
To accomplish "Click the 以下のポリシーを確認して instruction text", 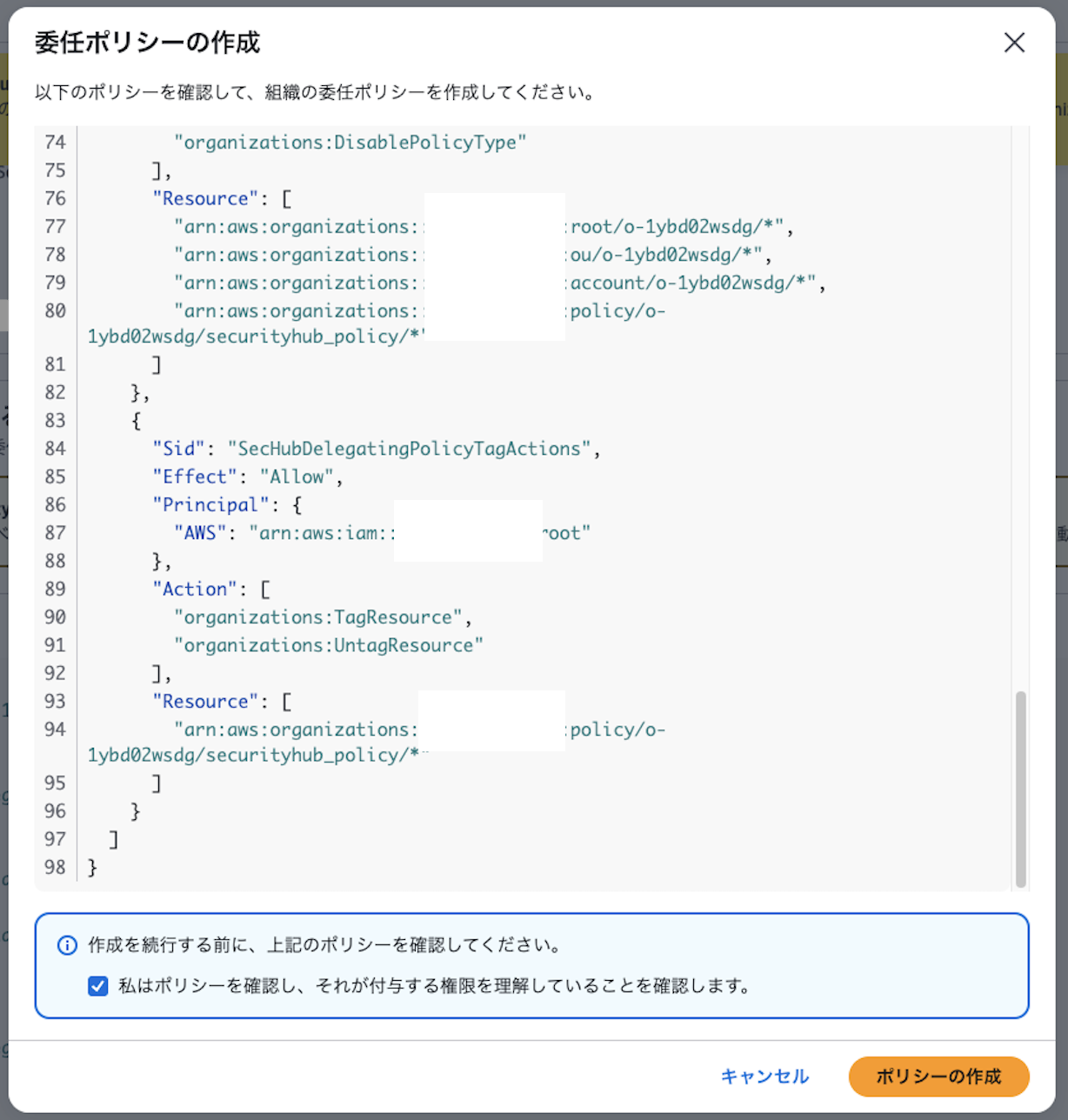I will (317, 92).
